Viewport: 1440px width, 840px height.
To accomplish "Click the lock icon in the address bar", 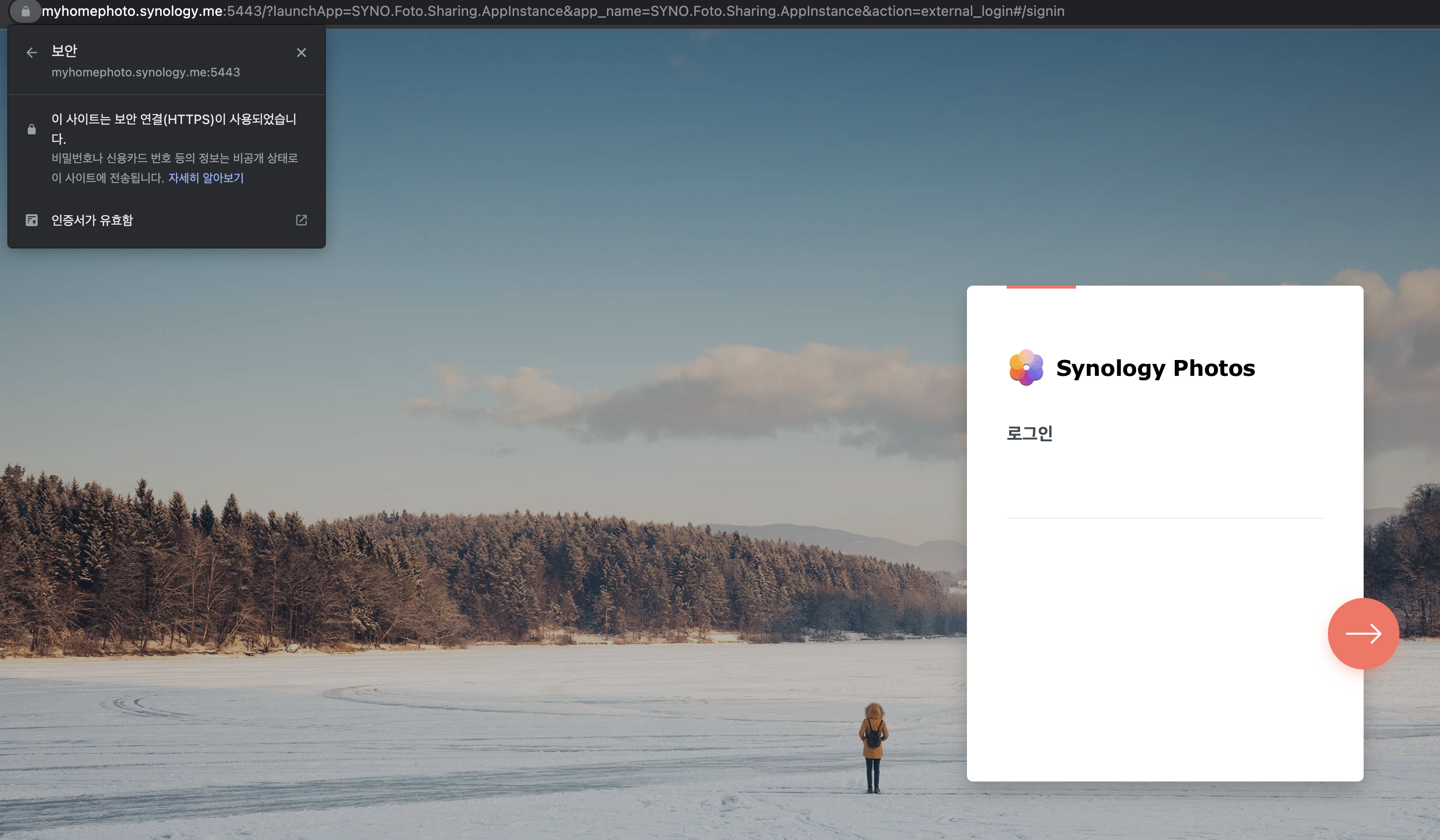I will [25, 11].
